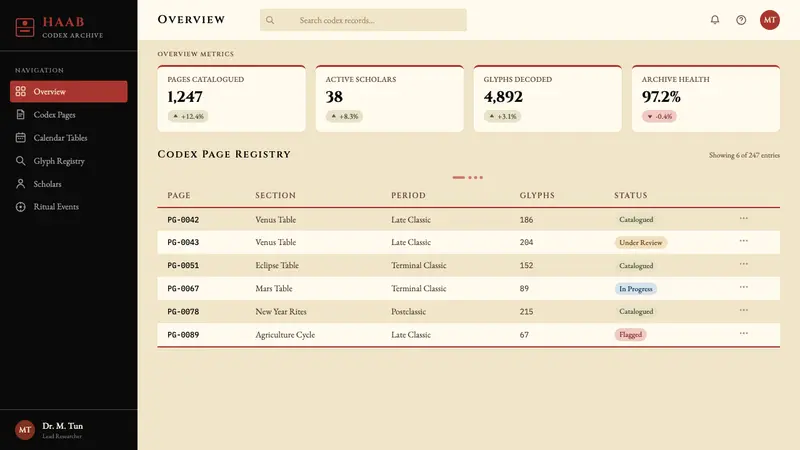
Task: Click the Mars Table section cell
Action: pyautogui.click(x=274, y=288)
